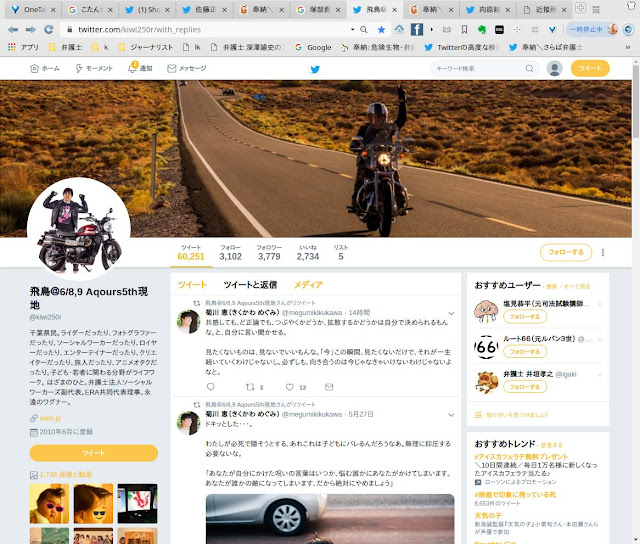Open the 弁護士 bookmark folder

click(x=66, y=47)
